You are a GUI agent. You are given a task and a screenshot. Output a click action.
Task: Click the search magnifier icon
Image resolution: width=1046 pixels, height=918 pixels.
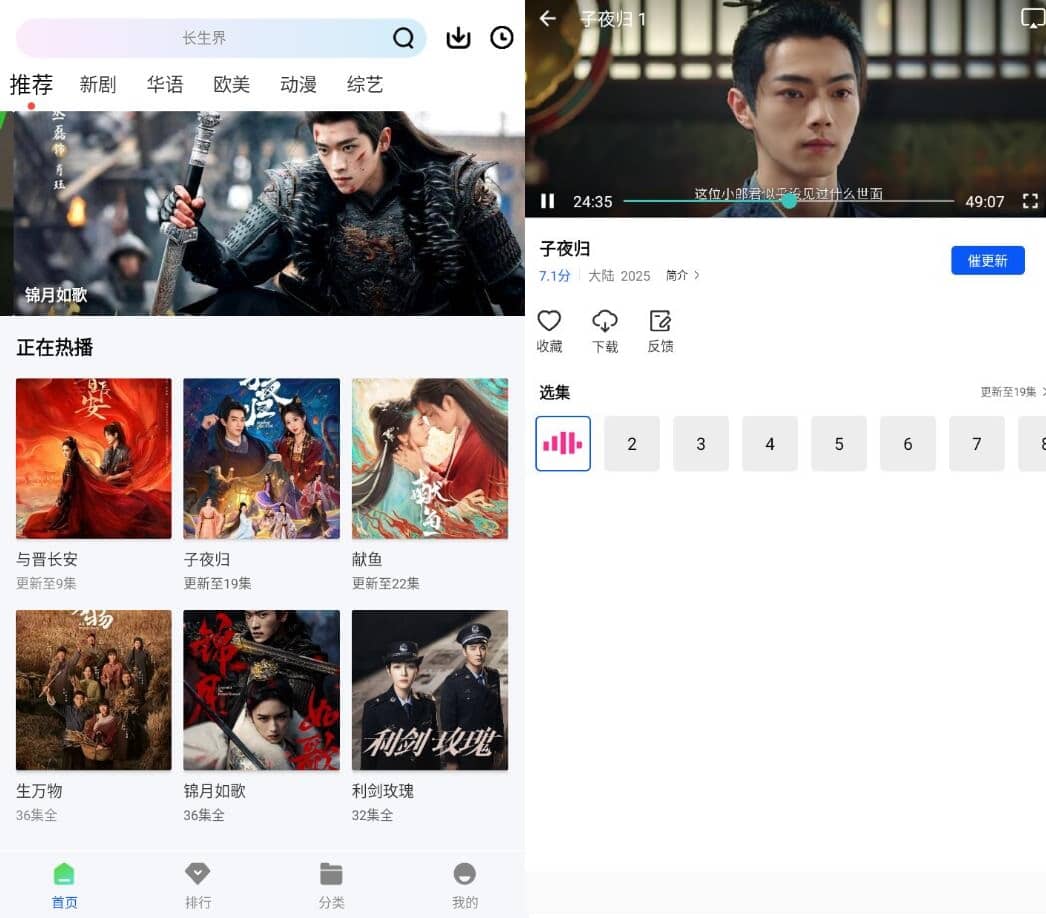[x=404, y=38]
